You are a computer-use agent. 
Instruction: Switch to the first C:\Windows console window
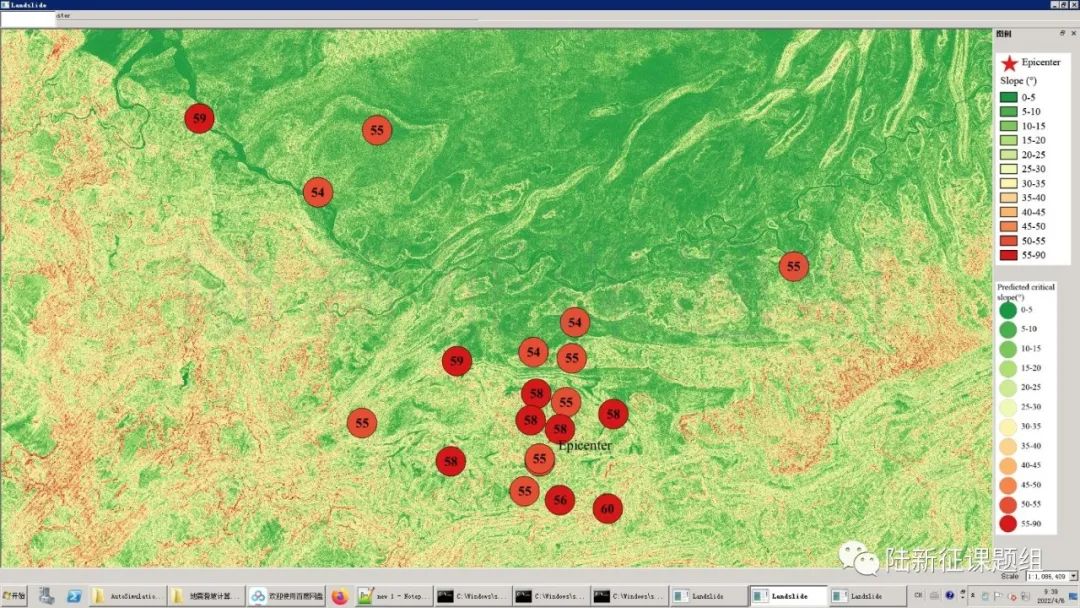tap(472, 596)
